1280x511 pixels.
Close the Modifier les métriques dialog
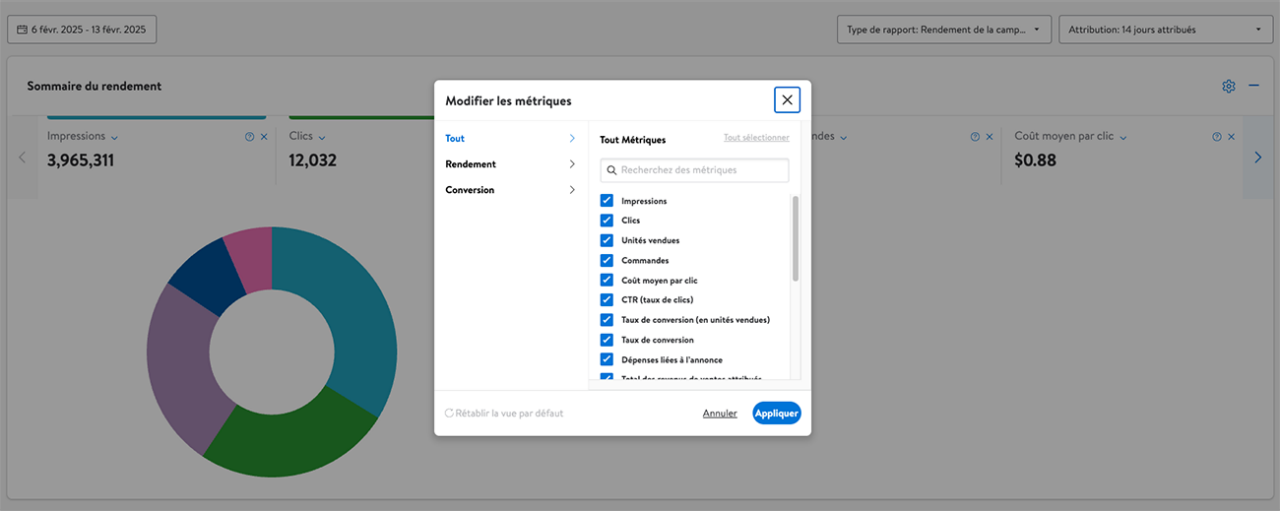[787, 100]
